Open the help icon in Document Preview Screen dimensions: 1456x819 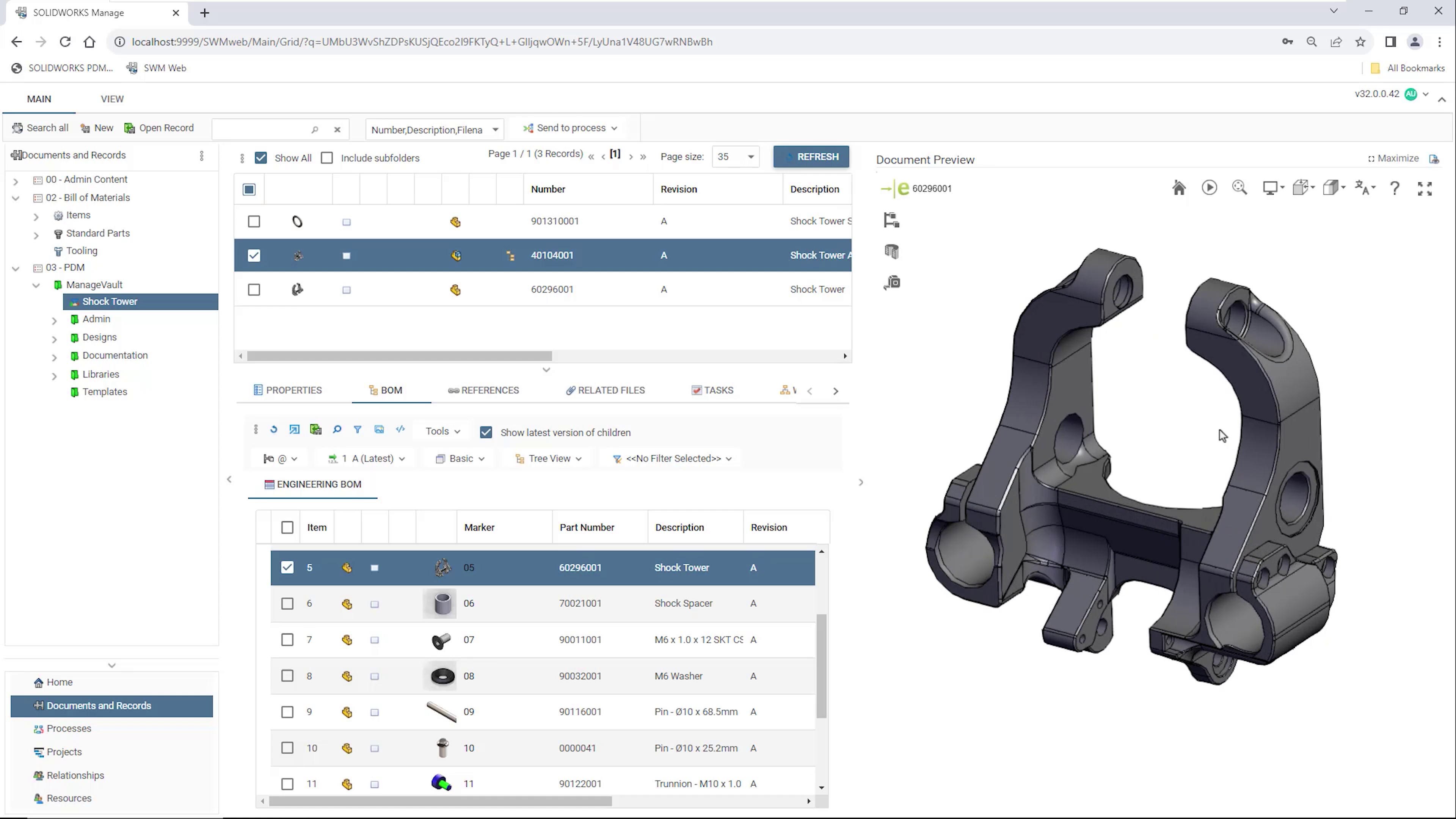[x=1395, y=188]
